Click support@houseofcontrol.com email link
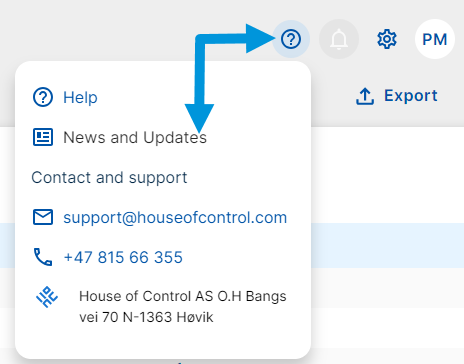This screenshot has height=364, width=464. (175, 218)
